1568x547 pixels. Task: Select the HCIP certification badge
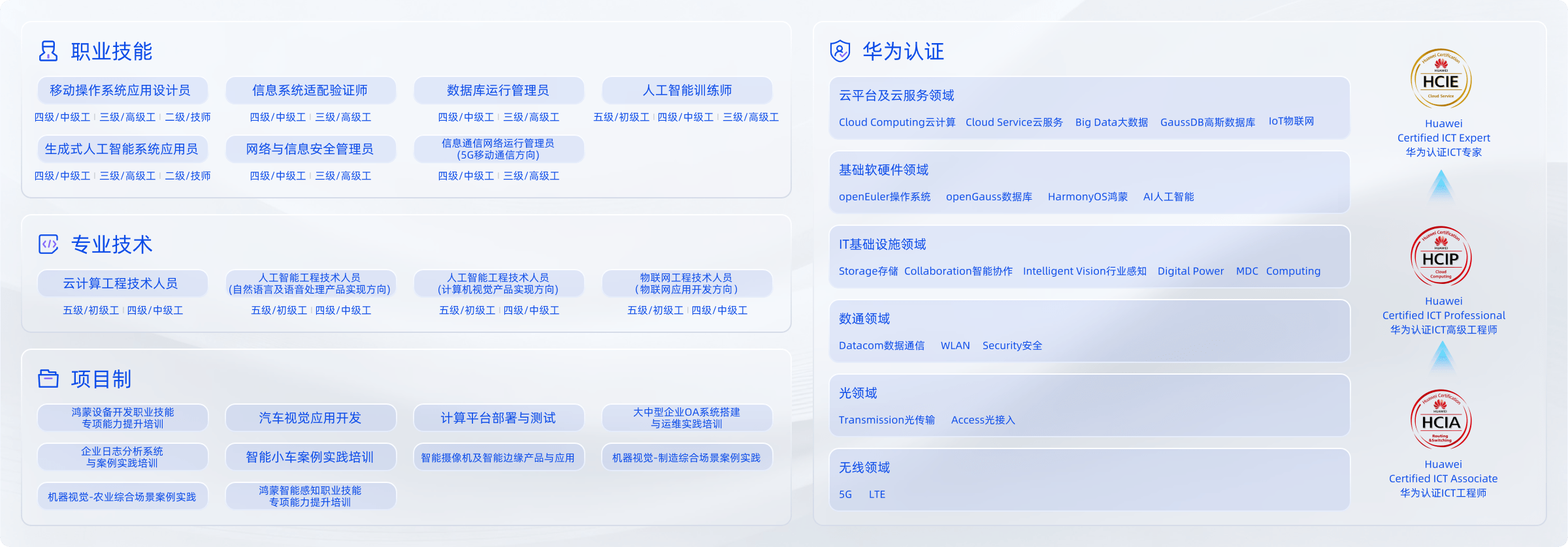click(x=1441, y=257)
